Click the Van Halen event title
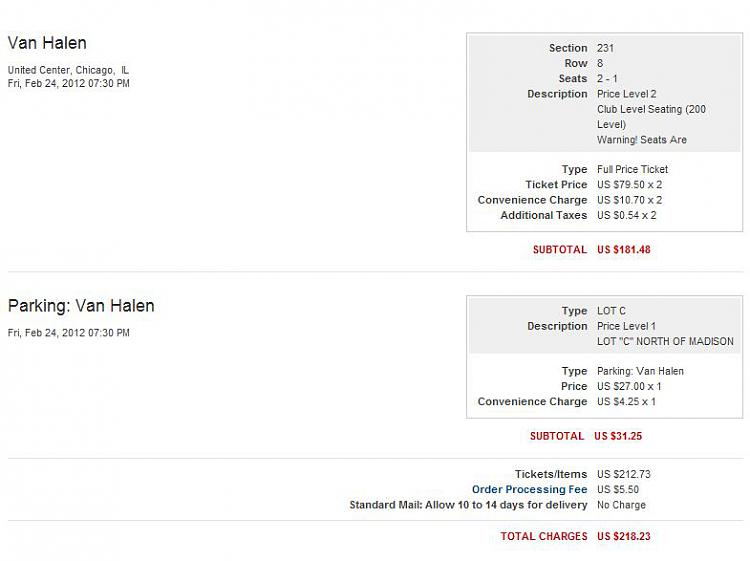 pos(47,43)
